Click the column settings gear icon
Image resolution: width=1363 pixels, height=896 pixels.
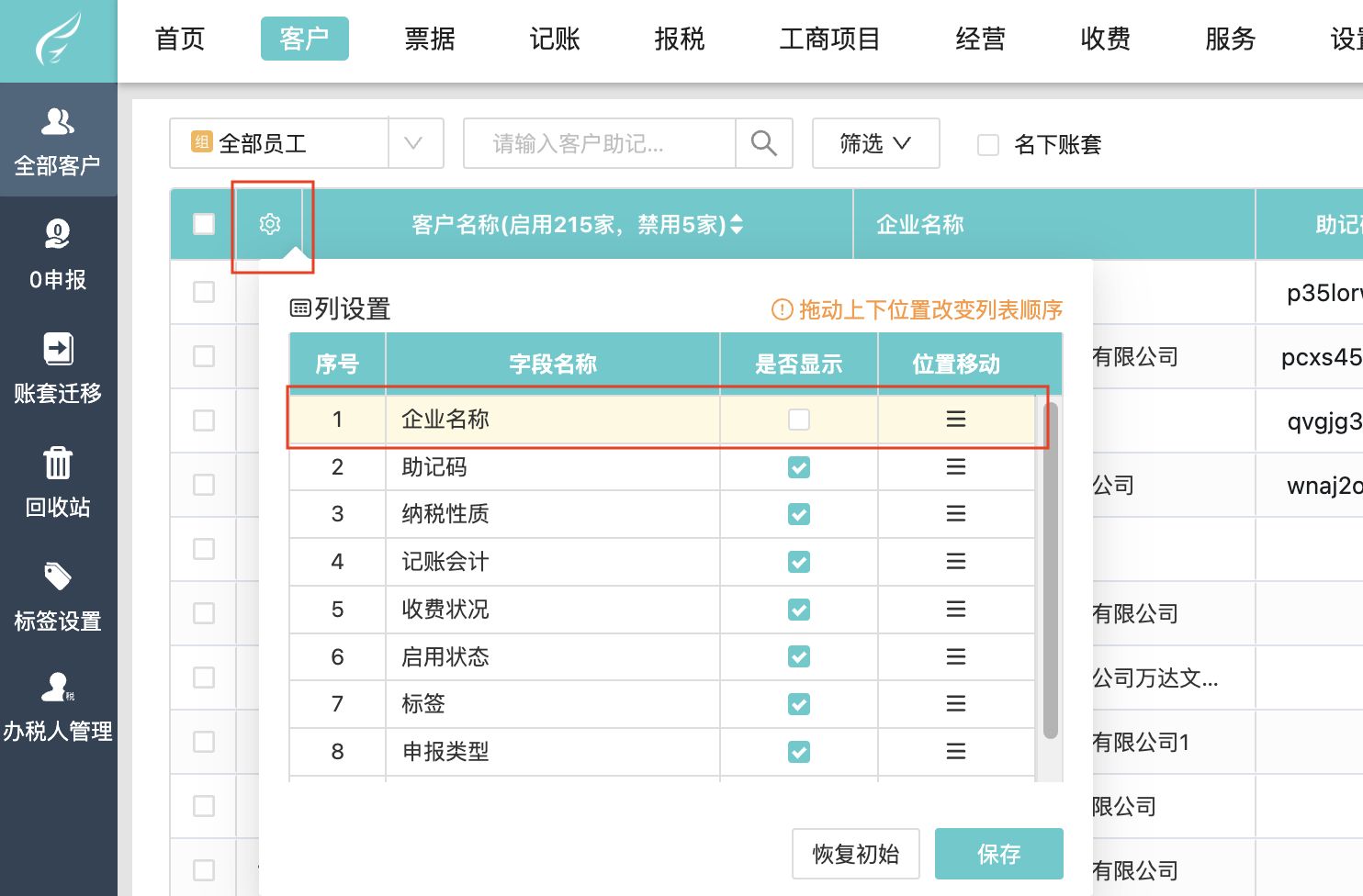pos(270,224)
